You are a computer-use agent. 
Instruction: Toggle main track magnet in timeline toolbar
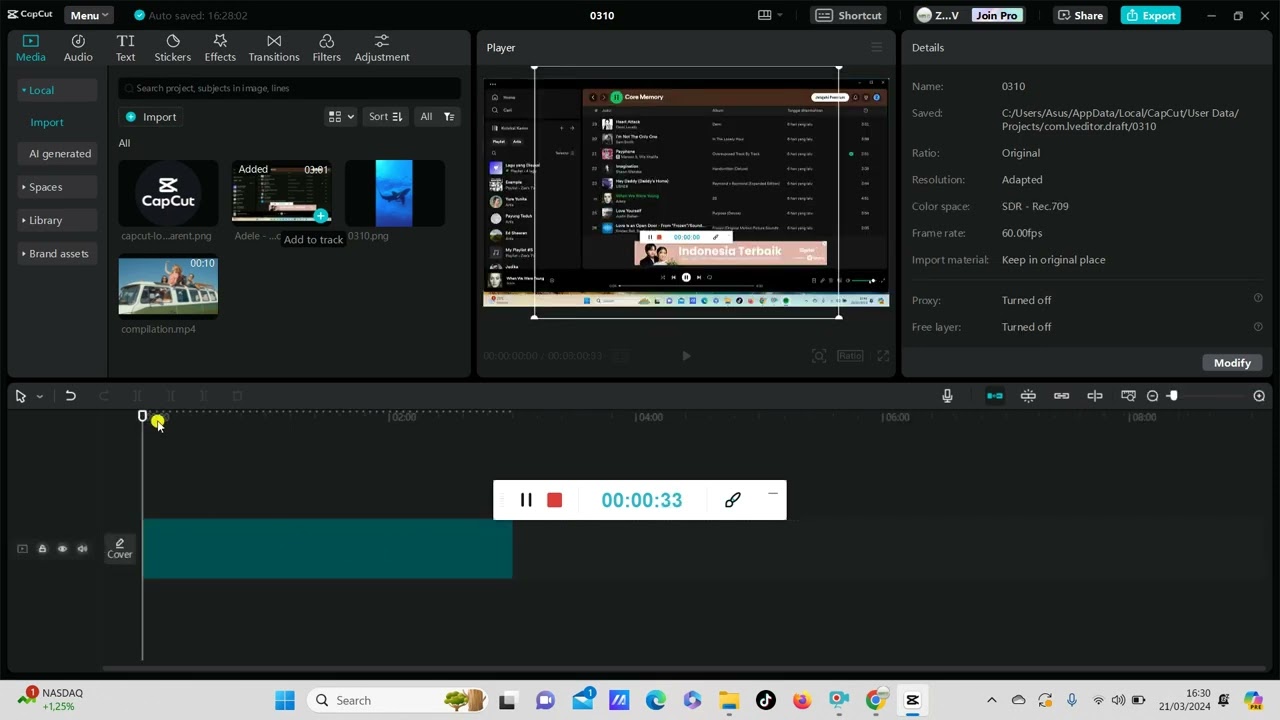pos(995,396)
